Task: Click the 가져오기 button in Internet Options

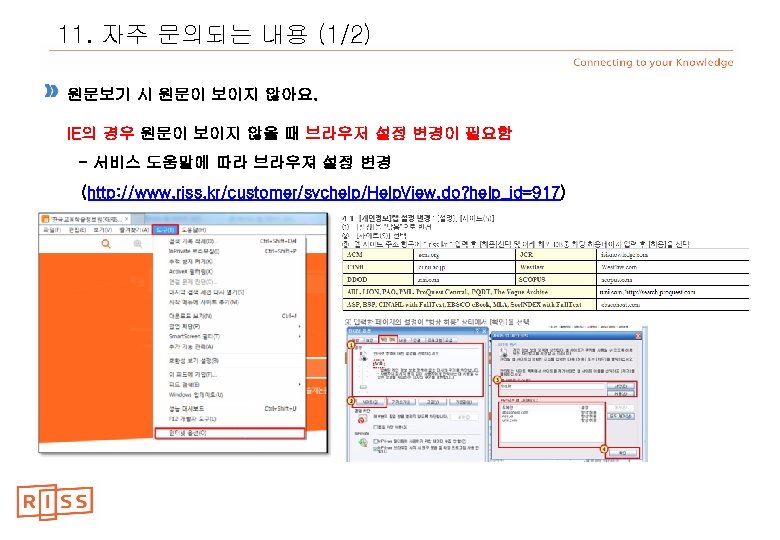Action: pos(401,402)
